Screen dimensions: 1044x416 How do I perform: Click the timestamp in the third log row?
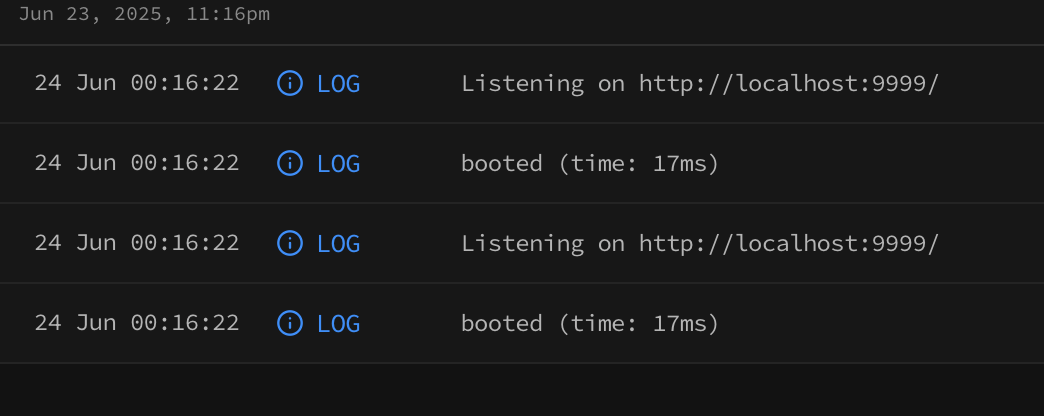point(136,243)
